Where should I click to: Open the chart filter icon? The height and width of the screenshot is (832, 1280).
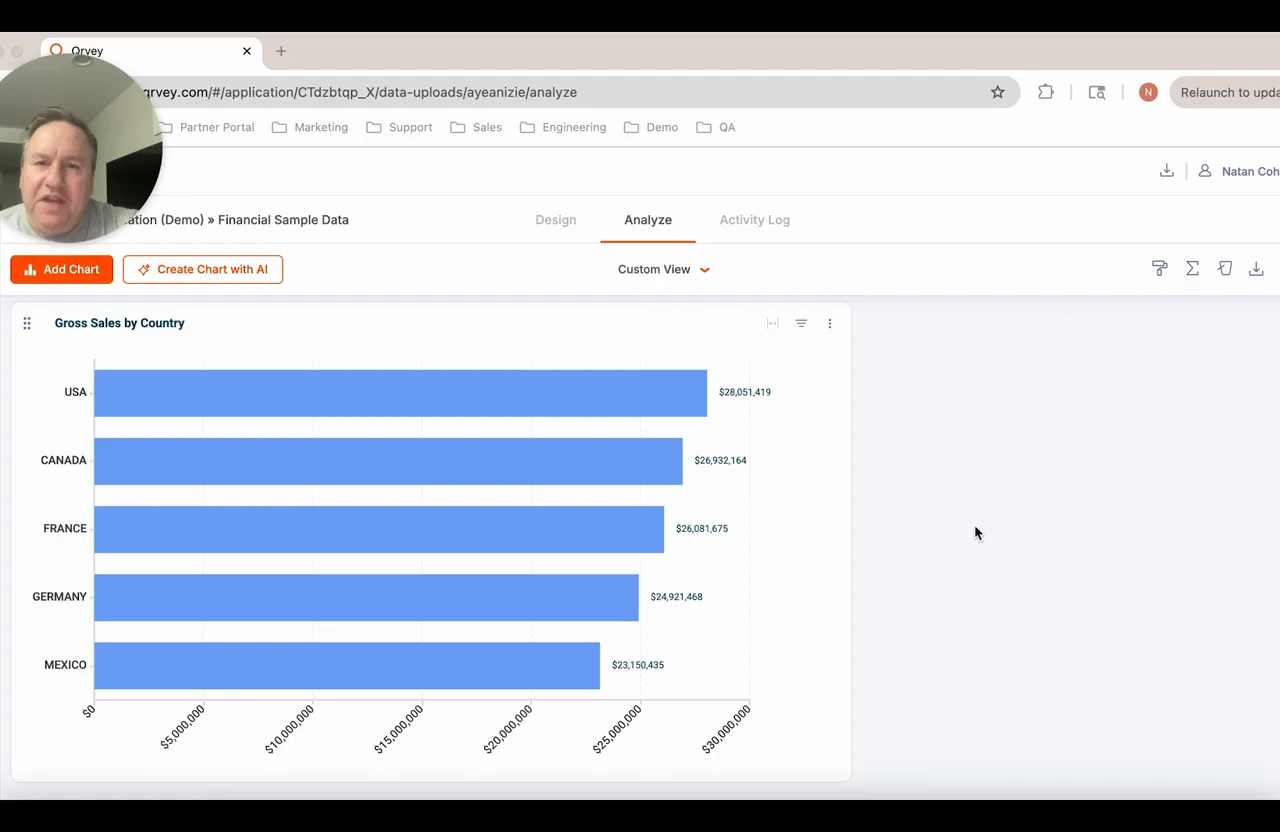click(801, 323)
